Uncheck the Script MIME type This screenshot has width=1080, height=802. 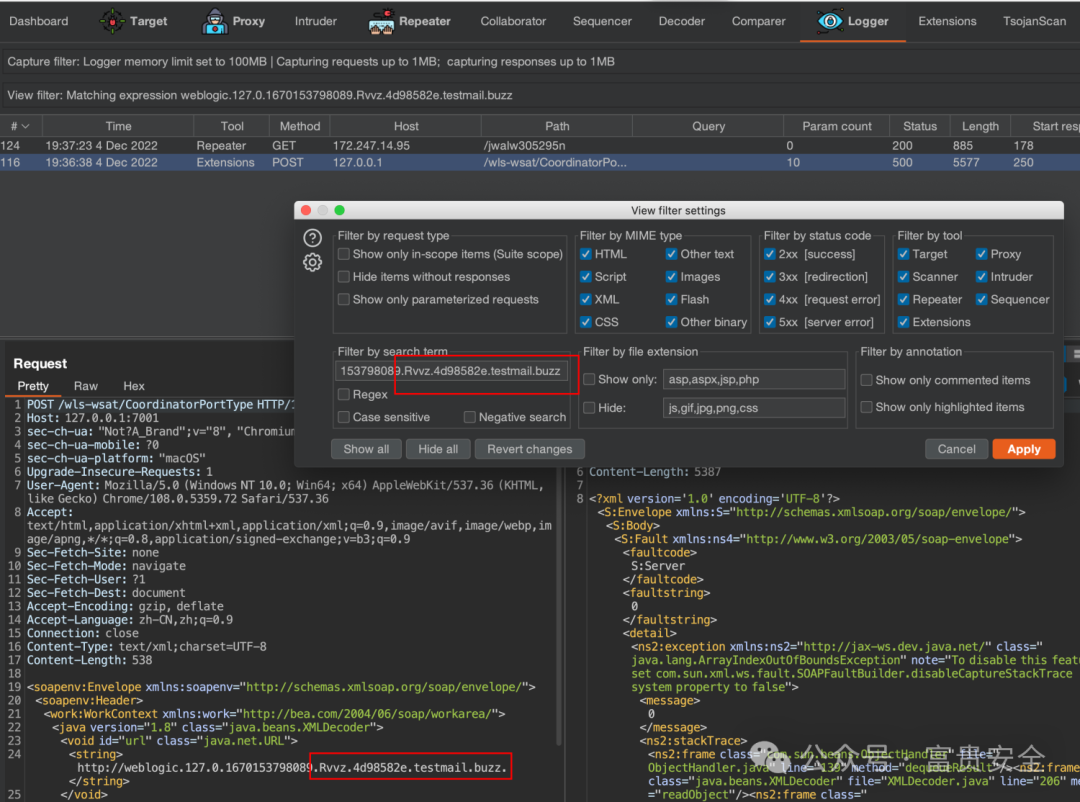(585, 277)
